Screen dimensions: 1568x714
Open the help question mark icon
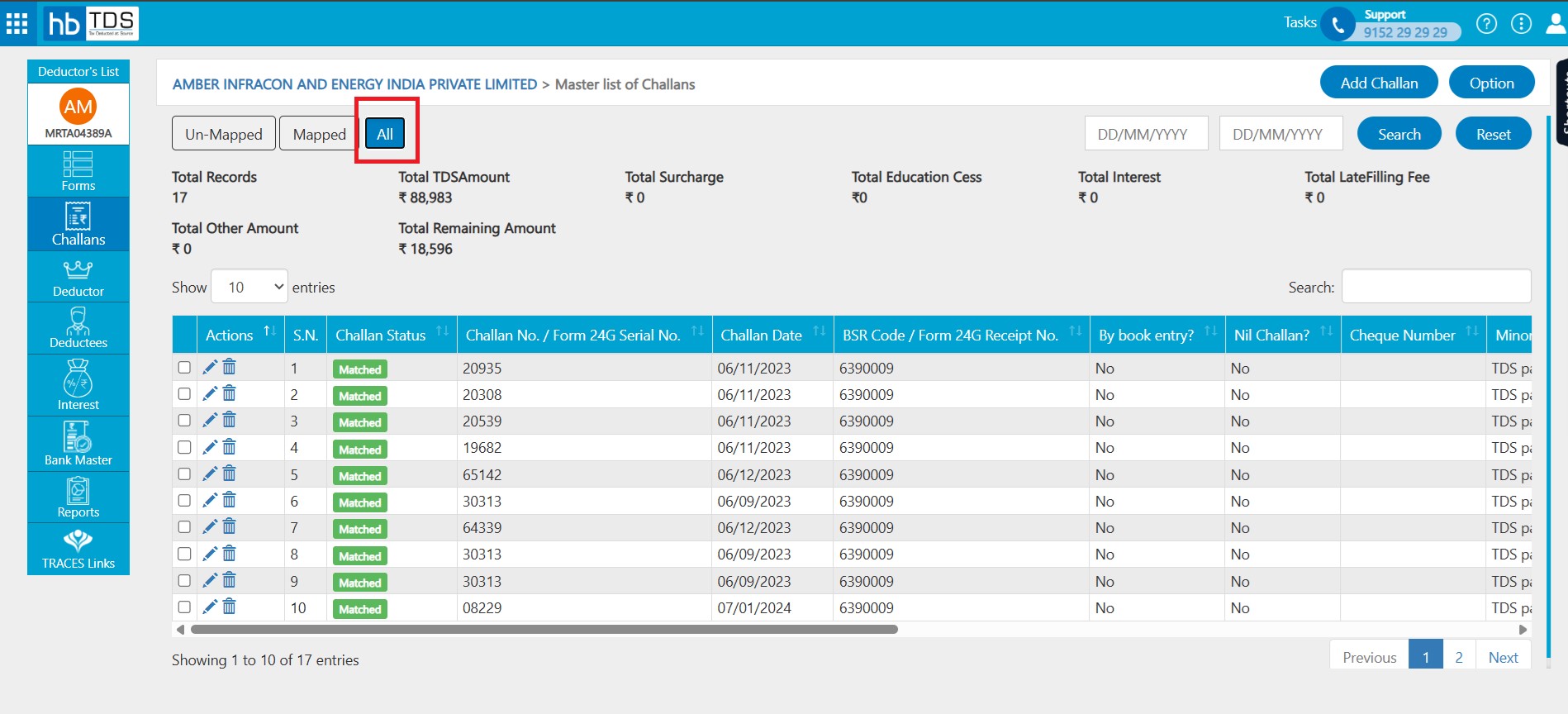pos(1486,24)
